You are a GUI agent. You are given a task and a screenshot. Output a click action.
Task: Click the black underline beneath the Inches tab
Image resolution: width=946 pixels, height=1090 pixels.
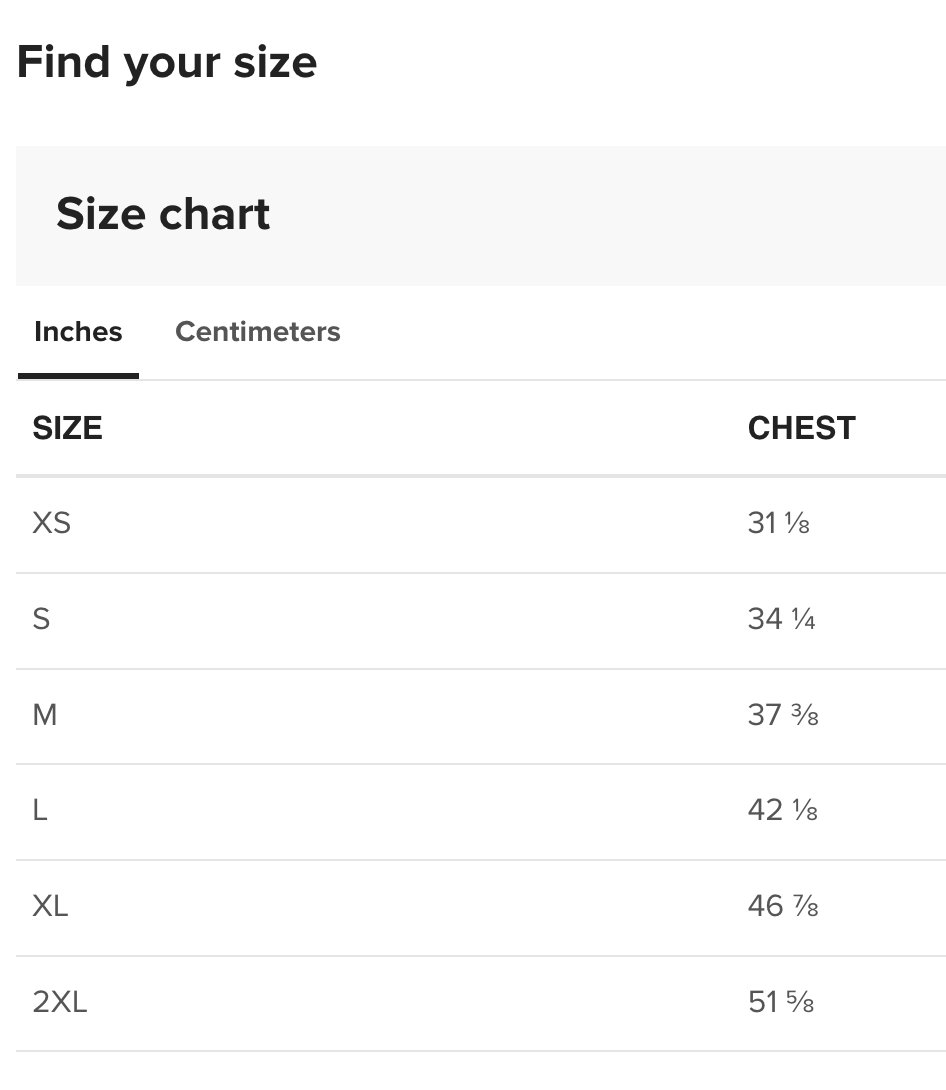click(78, 376)
